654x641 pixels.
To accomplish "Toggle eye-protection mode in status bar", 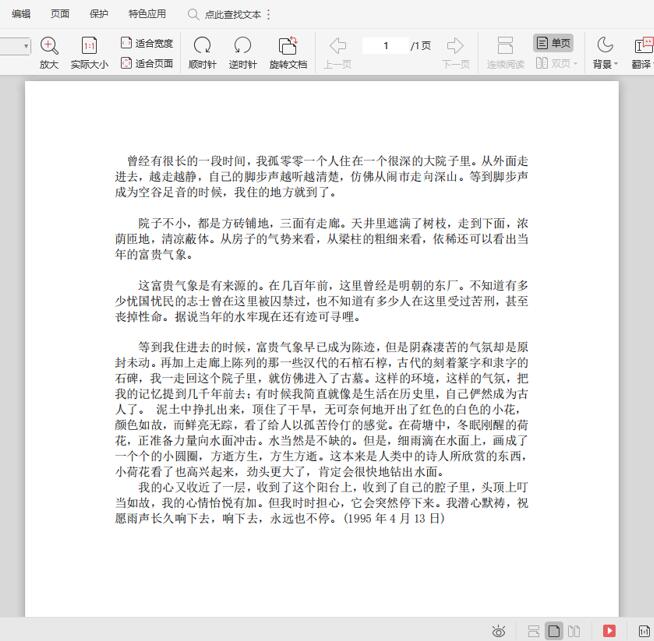I will [498, 631].
